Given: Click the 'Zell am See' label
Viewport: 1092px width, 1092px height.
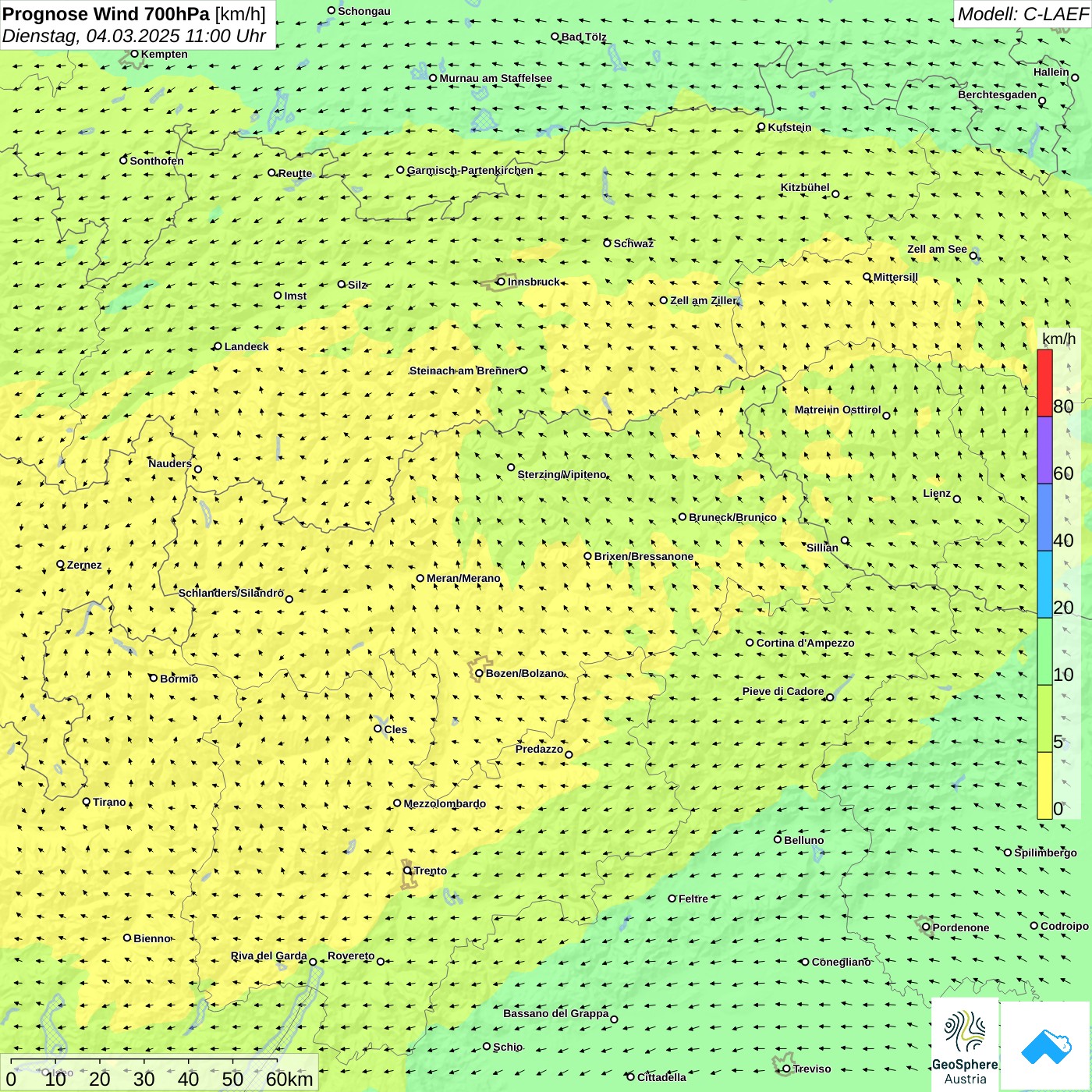Looking at the screenshot, I should pos(937,249).
